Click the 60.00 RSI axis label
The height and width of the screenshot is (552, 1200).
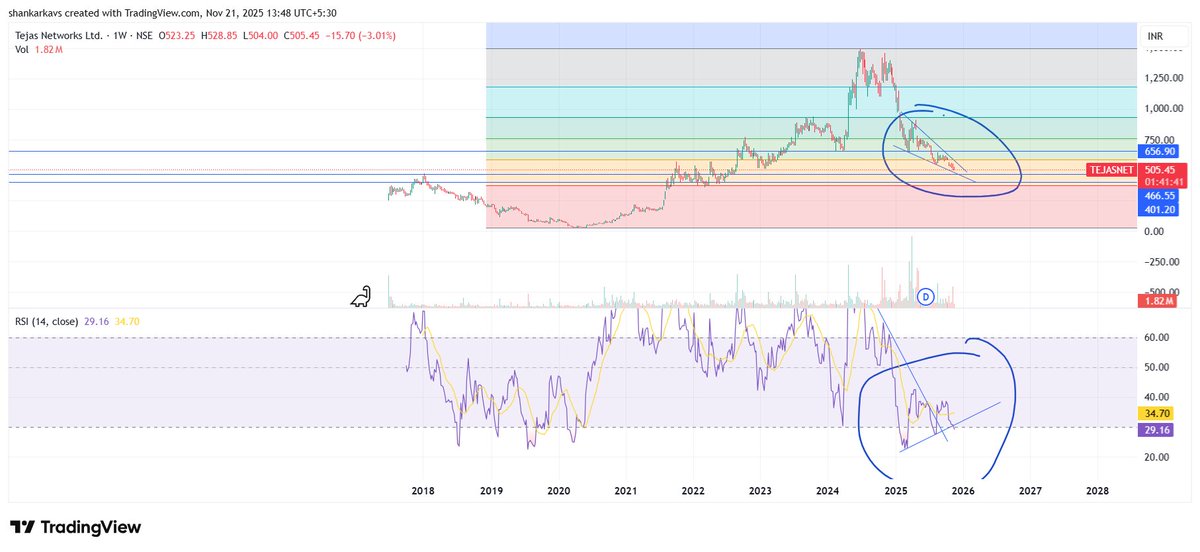(1157, 338)
